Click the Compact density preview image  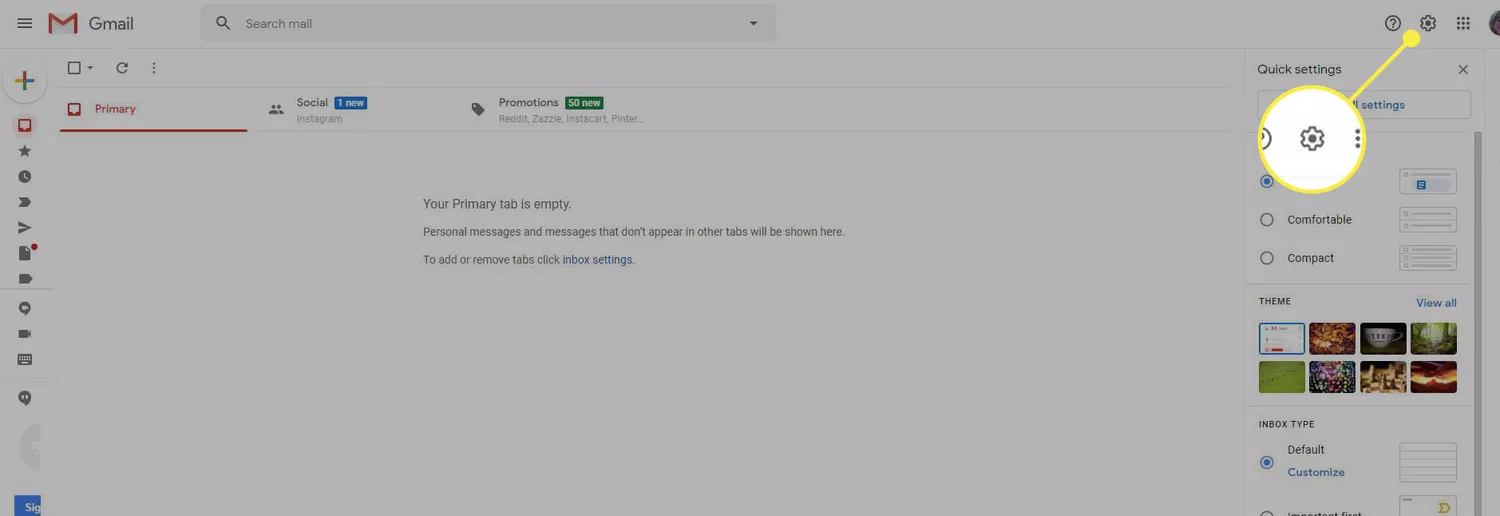click(x=1428, y=258)
